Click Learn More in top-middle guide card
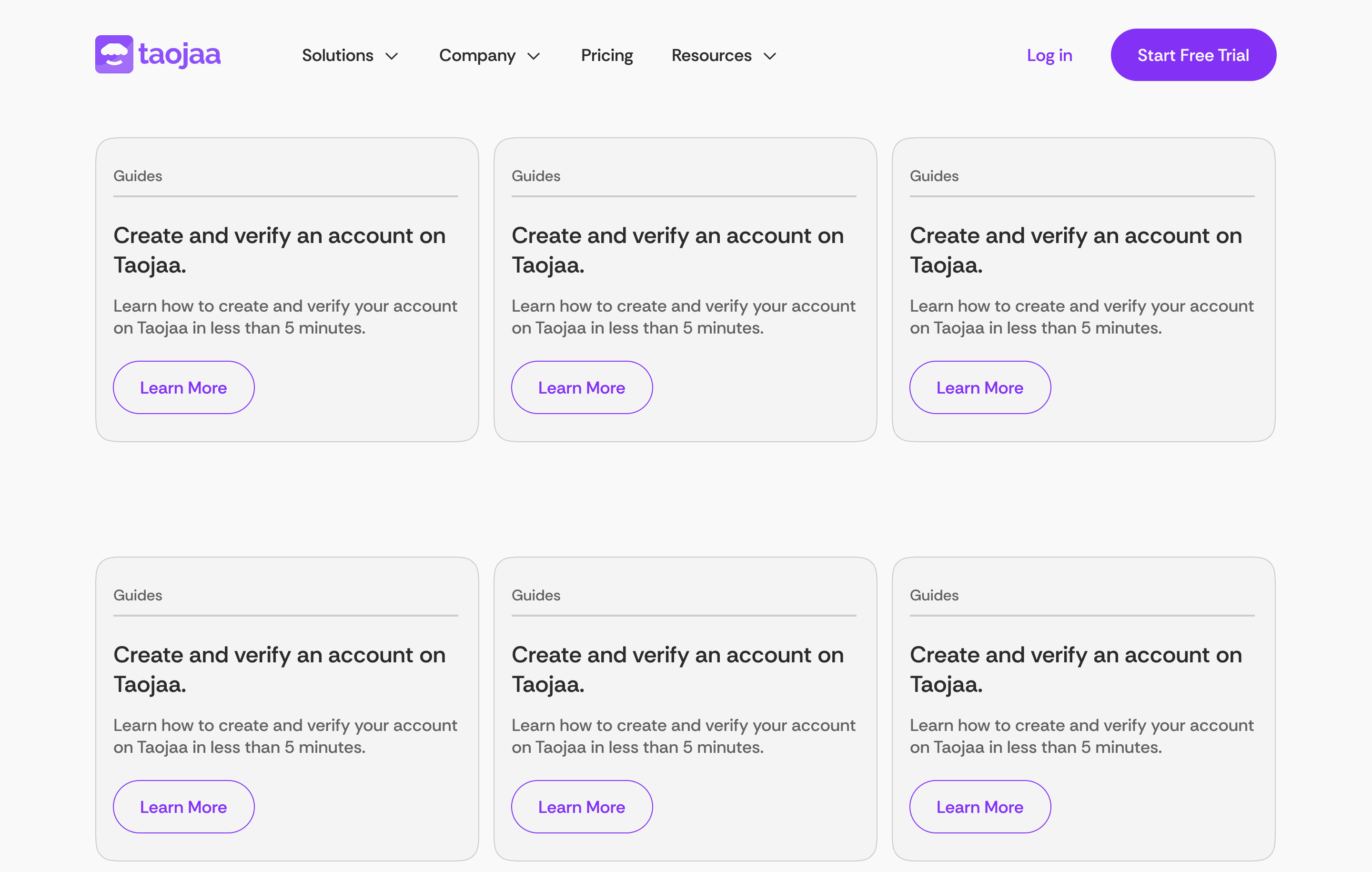Screen dimensions: 1372x872 pyautogui.click(x=581, y=387)
